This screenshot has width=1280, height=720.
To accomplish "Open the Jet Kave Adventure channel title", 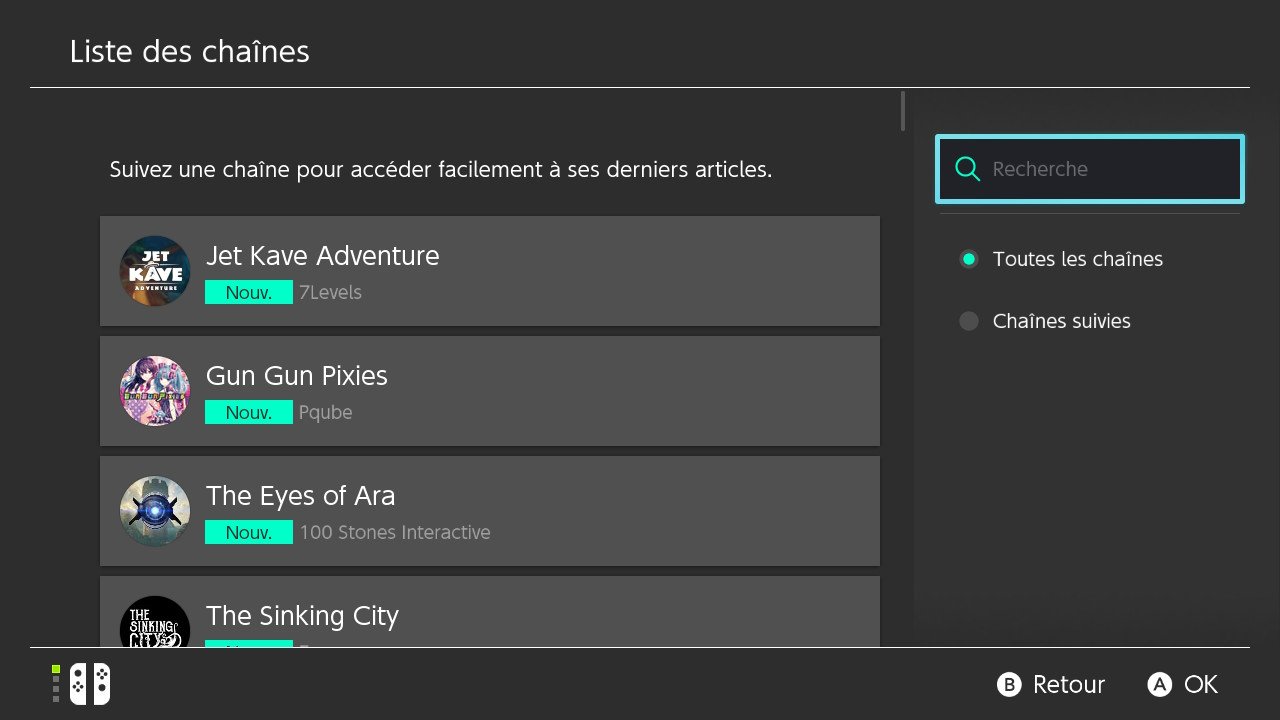I will pyautogui.click(x=322, y=256).
